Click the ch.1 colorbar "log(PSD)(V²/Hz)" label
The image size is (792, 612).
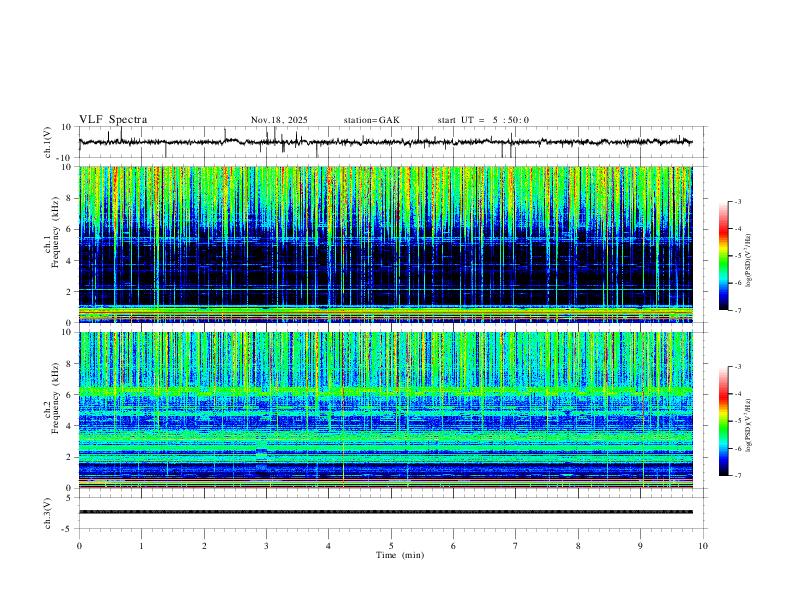[x=749, y=261]
